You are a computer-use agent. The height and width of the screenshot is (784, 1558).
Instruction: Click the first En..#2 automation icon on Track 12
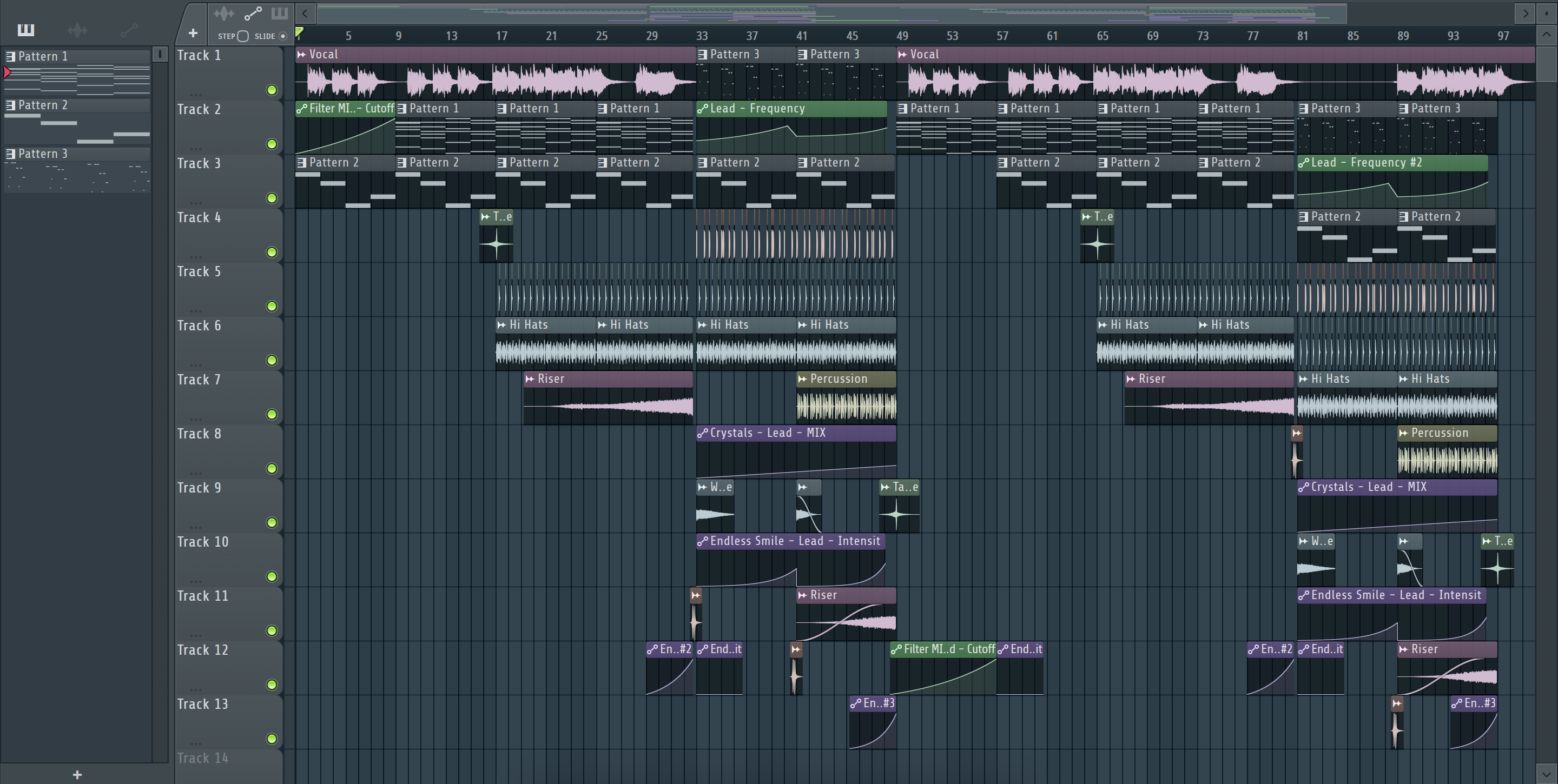tap(652, 649)
